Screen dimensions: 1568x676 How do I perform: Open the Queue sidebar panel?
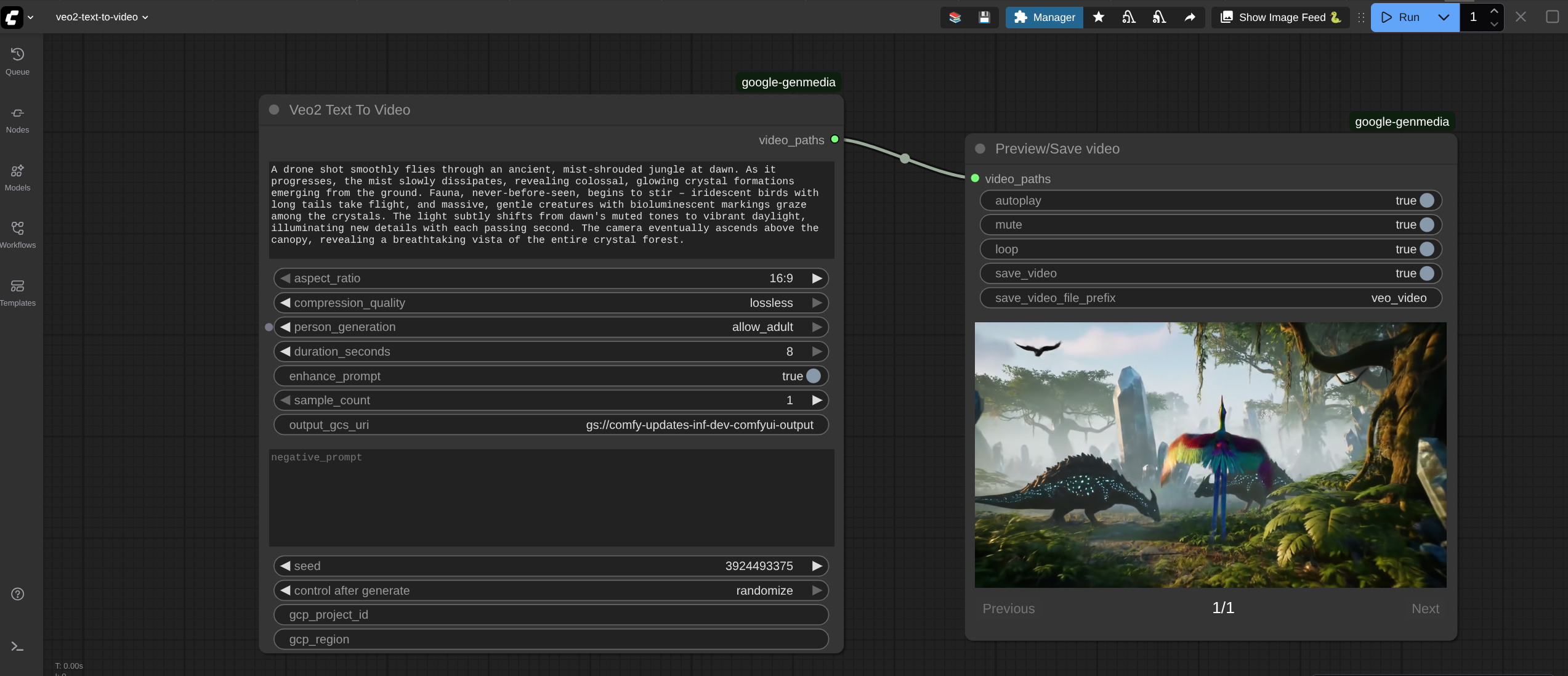[x=17, y=62]
